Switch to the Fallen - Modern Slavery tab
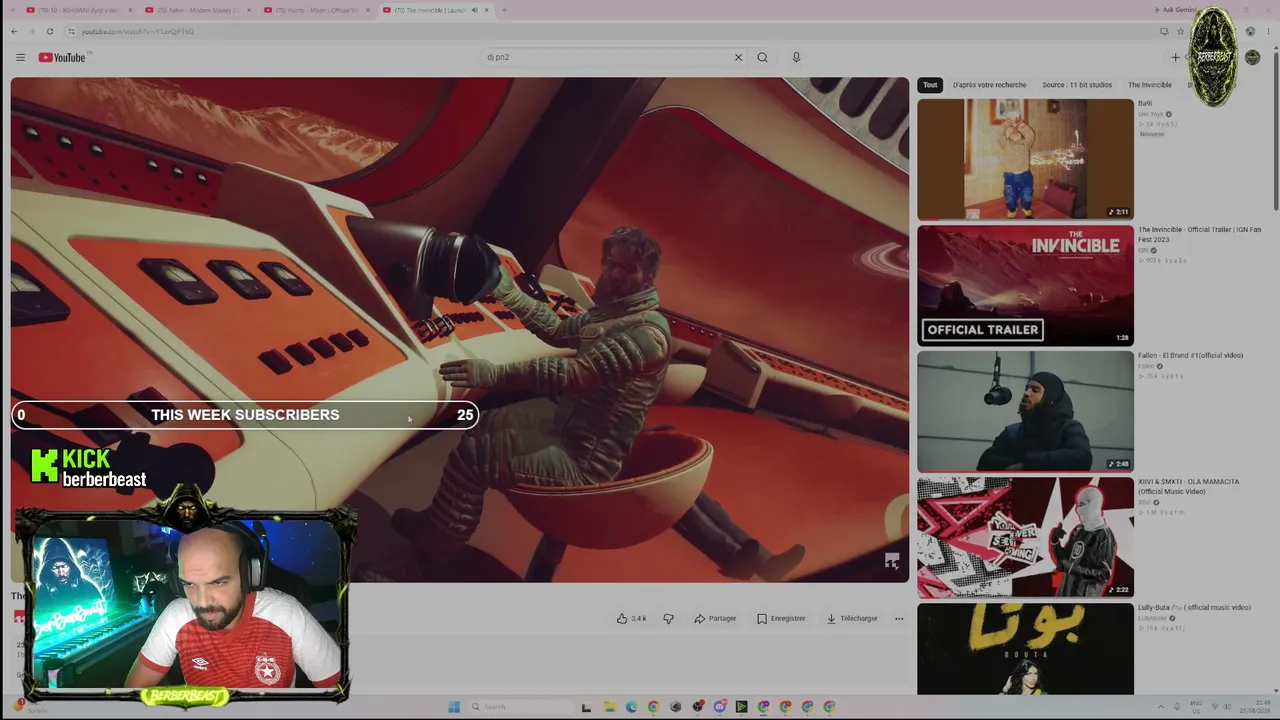The height and width of the screenshot is (720, 1280). pos(197,10)
